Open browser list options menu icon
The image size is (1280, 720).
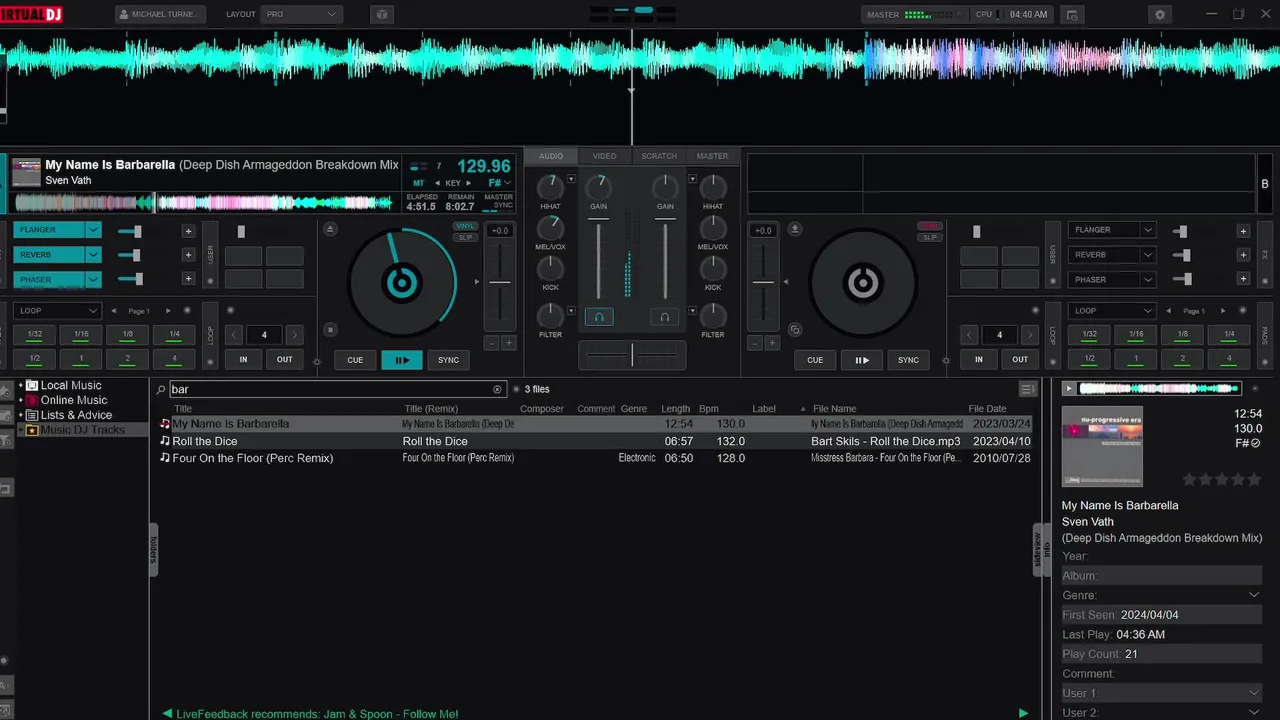[x=1027, y=389]
